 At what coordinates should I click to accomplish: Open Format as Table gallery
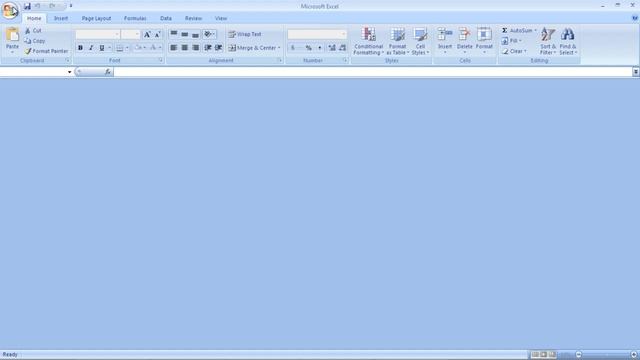(x=397, y=41)
